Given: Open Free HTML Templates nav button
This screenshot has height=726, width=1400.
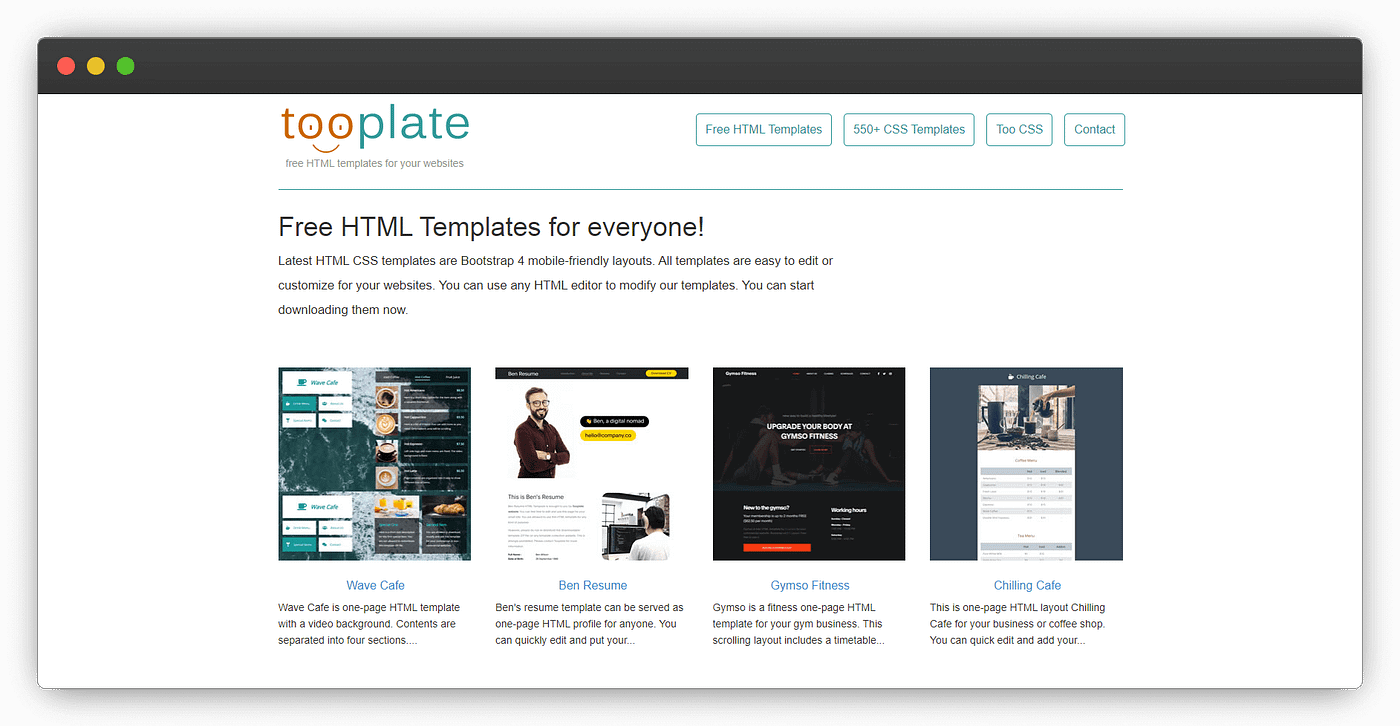Looking at the screenshot, I should 764,129.
